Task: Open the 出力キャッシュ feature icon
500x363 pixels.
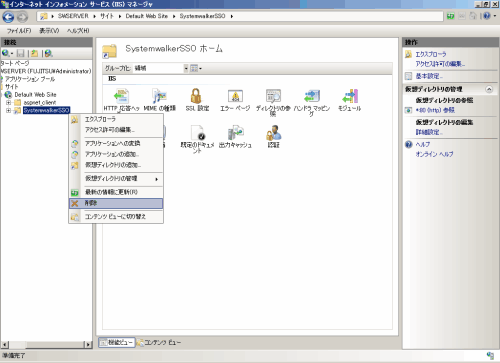Action: [x=235, y=133]
